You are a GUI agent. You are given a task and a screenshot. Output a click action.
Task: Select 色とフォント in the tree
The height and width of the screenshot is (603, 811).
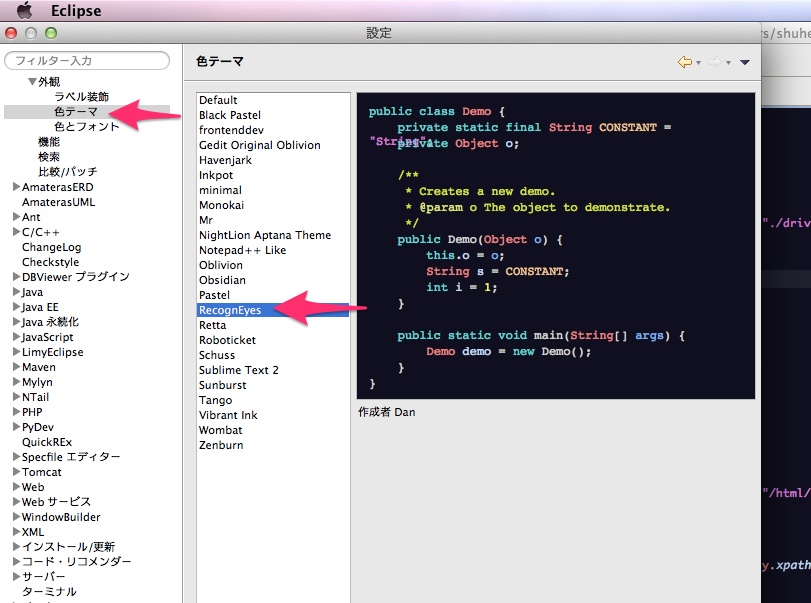point(86,127)
